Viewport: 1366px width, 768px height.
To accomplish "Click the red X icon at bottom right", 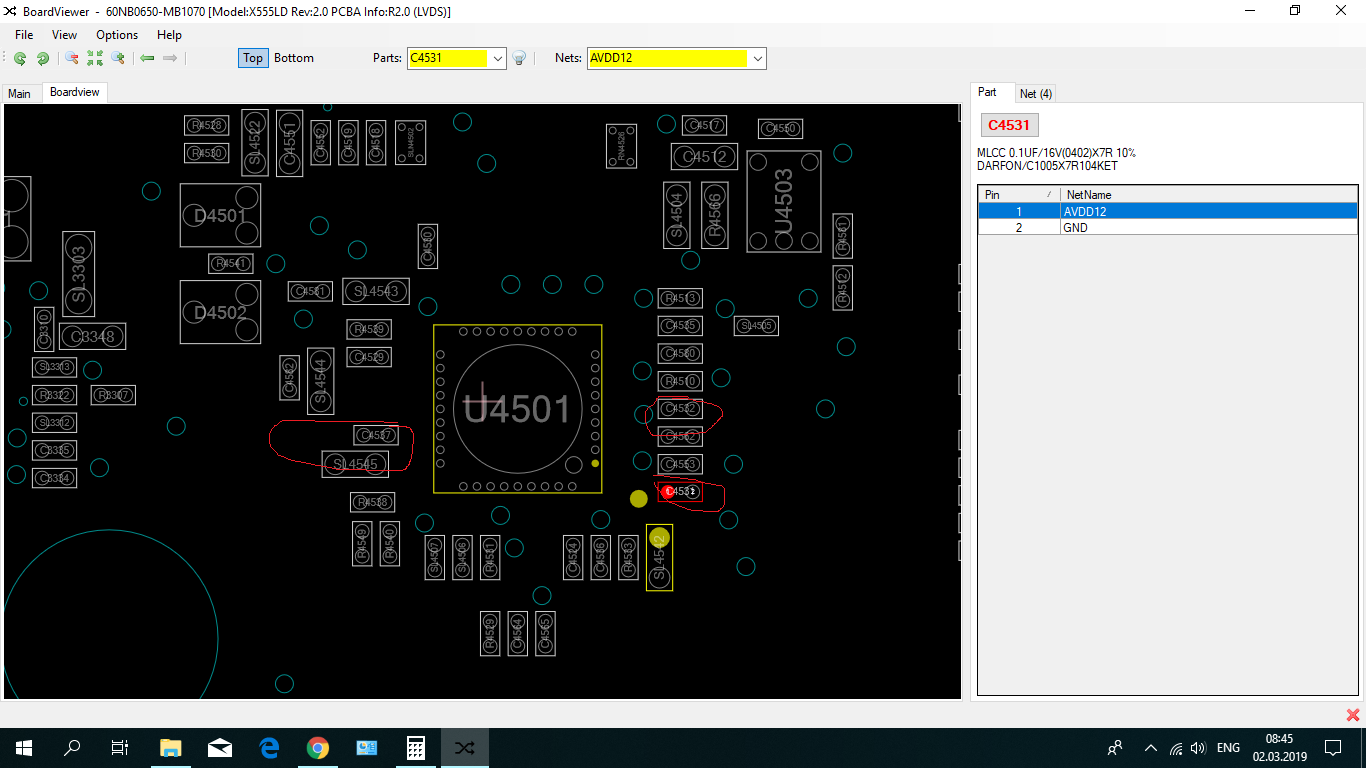I will (1353, 715).
